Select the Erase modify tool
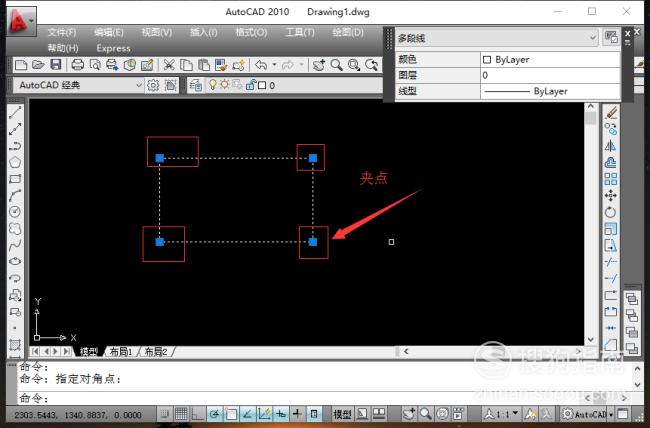Viewport: 650px width, 428px height. 611,112
